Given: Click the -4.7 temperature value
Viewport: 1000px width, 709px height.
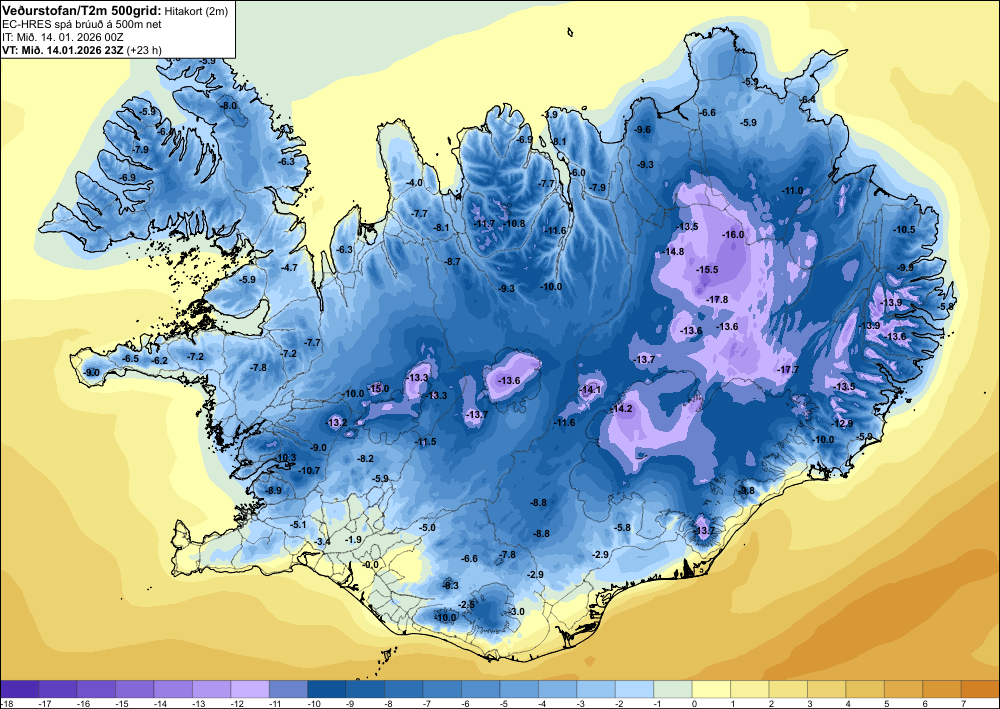Looking at the screenshot, I should [x=289, y=268].
